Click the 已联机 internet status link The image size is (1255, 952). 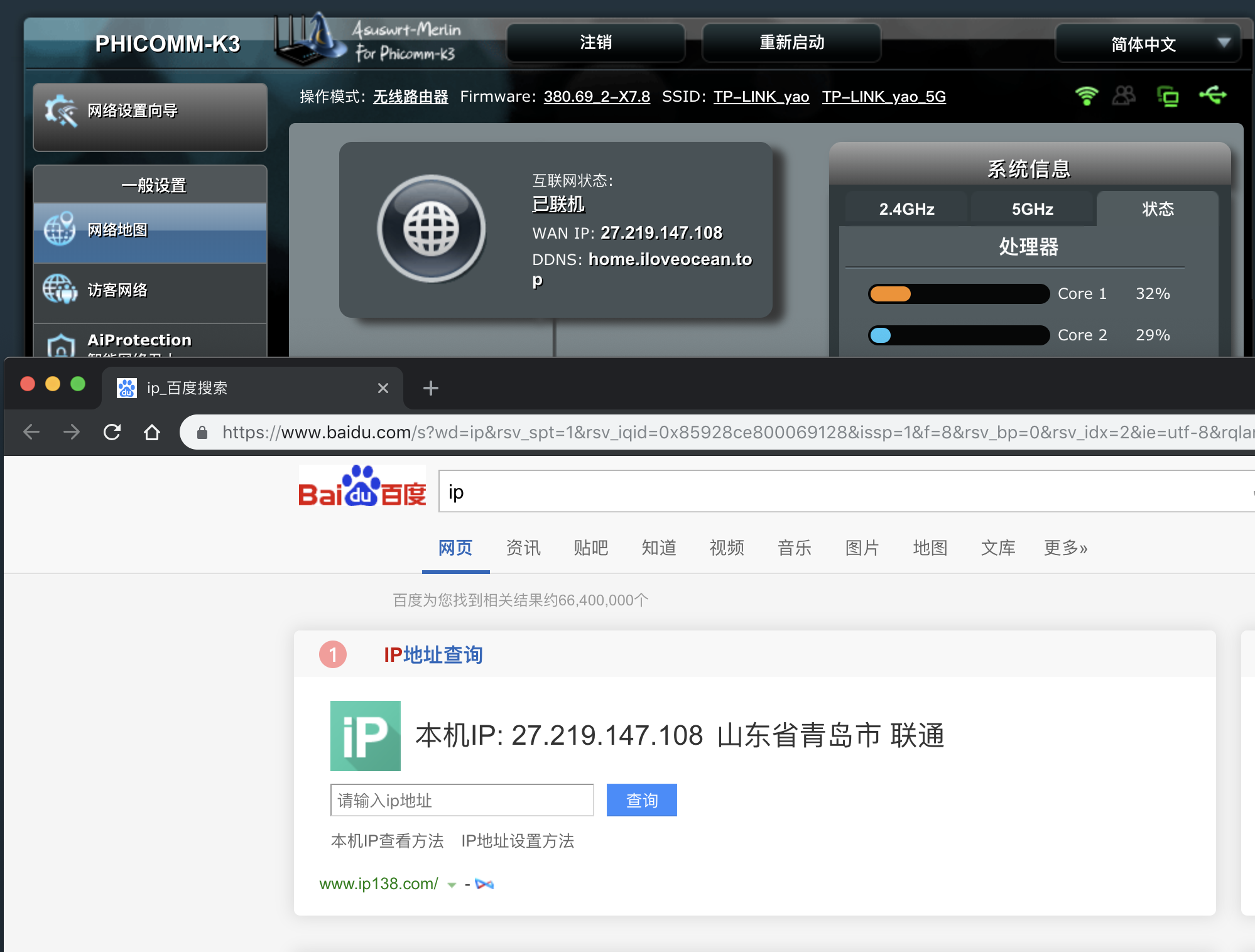pos(558,204)
